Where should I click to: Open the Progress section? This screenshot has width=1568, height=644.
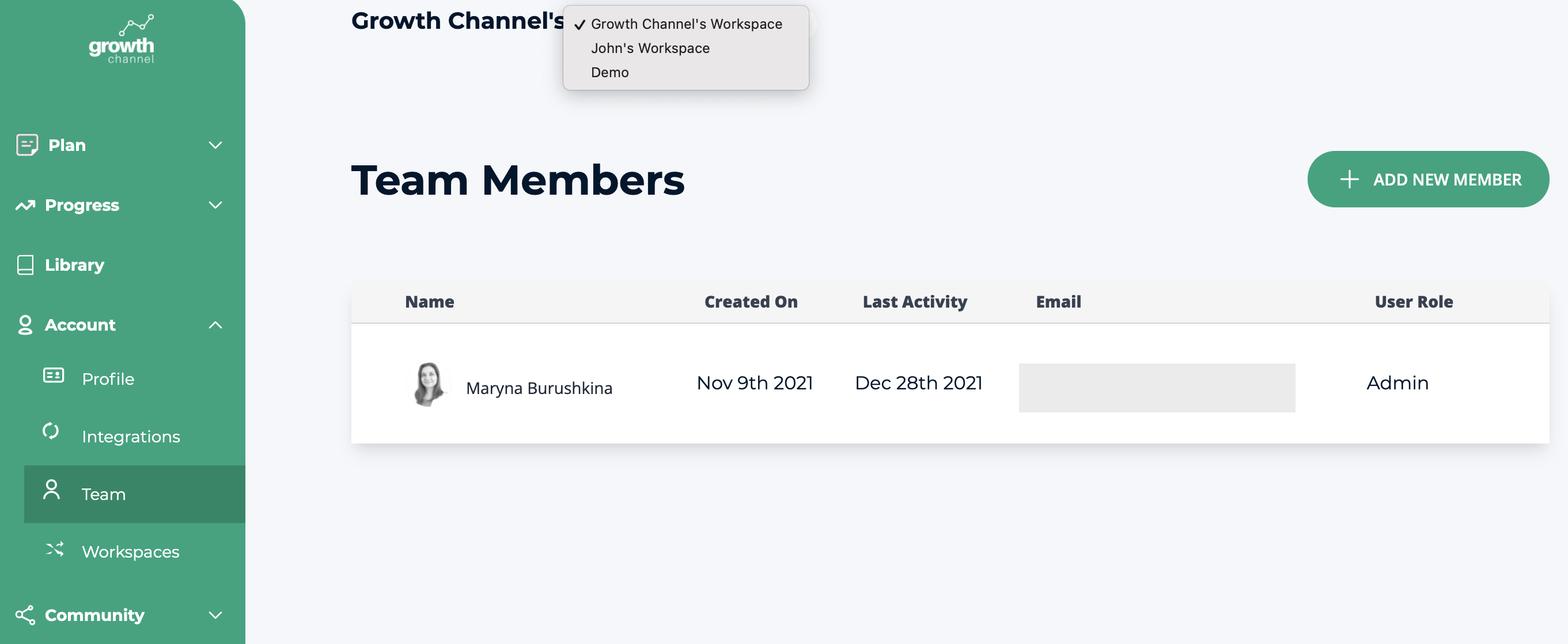click(x=82, y=205)
